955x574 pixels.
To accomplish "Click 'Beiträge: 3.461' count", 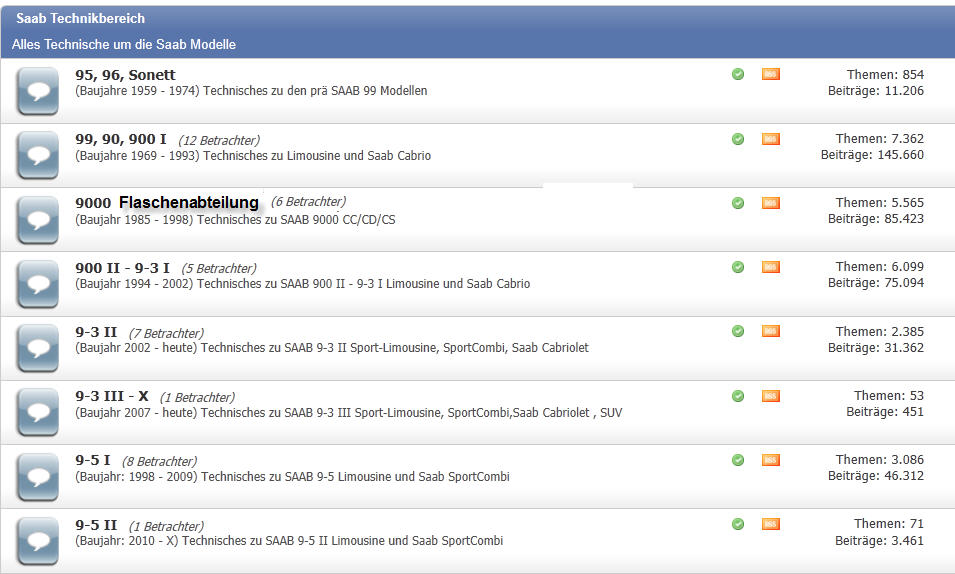I will coord(879,540).
